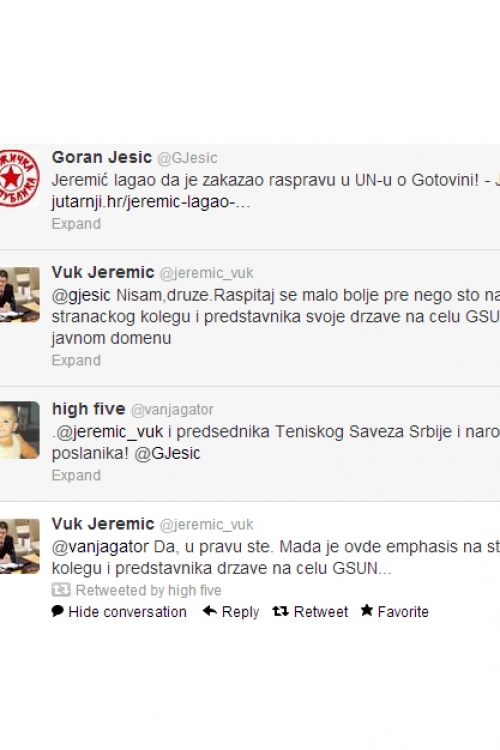Image resolution: width=500 pixels, height=750 pixels.
Task: Click the @vanjagator handle next to high five
Action: tap(172, 409)
